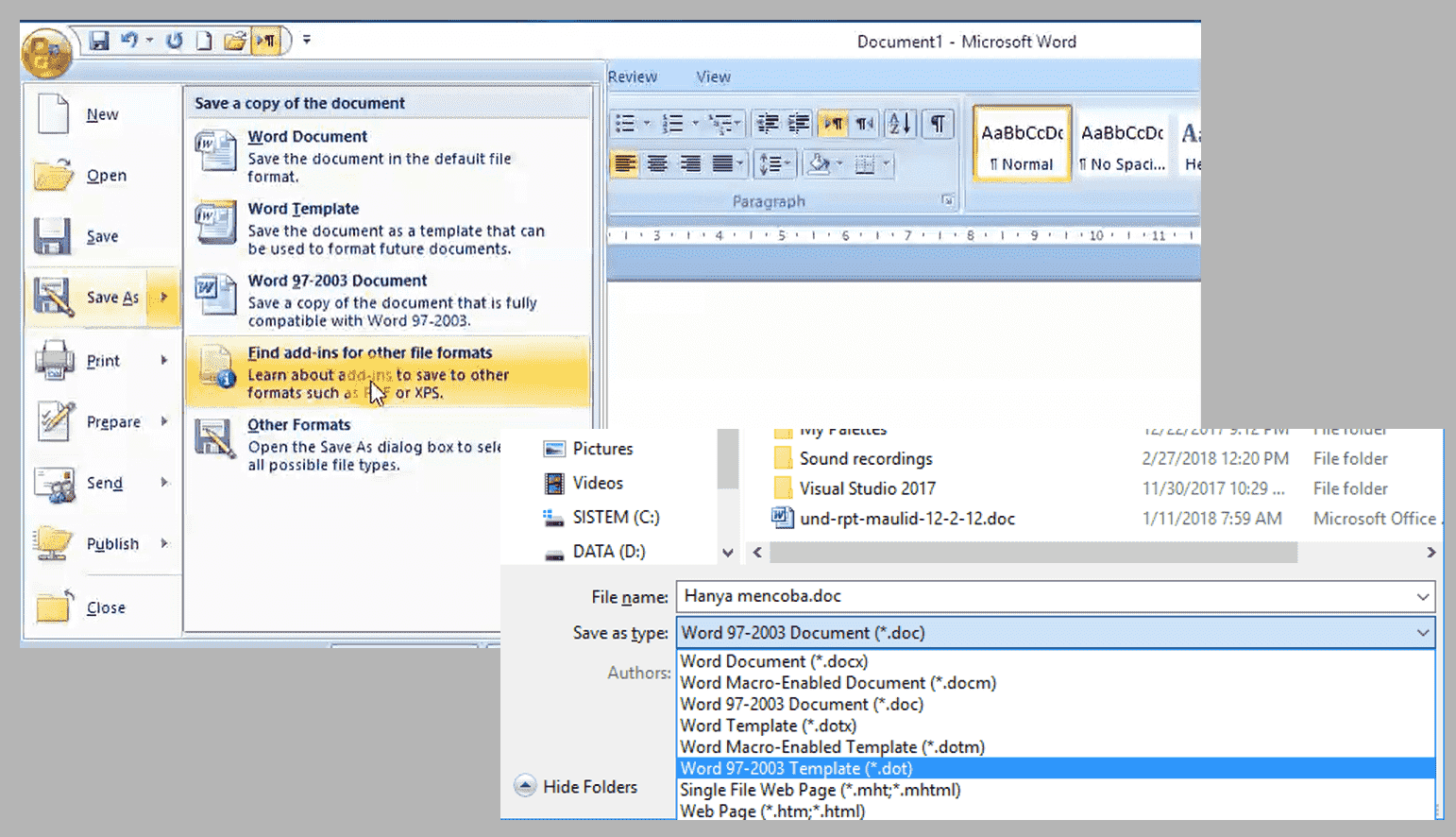Viewport: 1456px width, 837px height.
Task: Click the Save icon on Quick Access Toolbar
Action: [x=99, y=39]
